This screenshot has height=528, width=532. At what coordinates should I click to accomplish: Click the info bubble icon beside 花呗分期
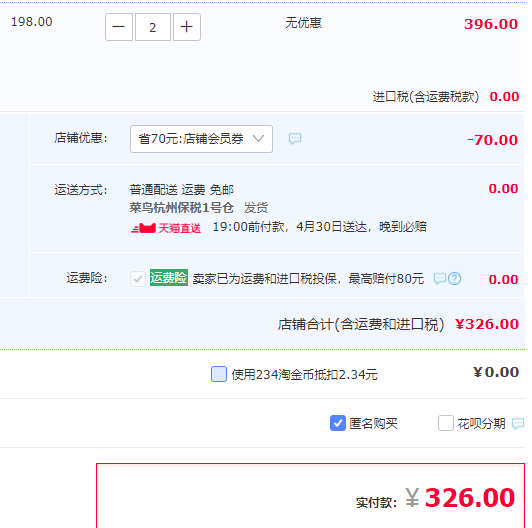(x=518, y=423)
